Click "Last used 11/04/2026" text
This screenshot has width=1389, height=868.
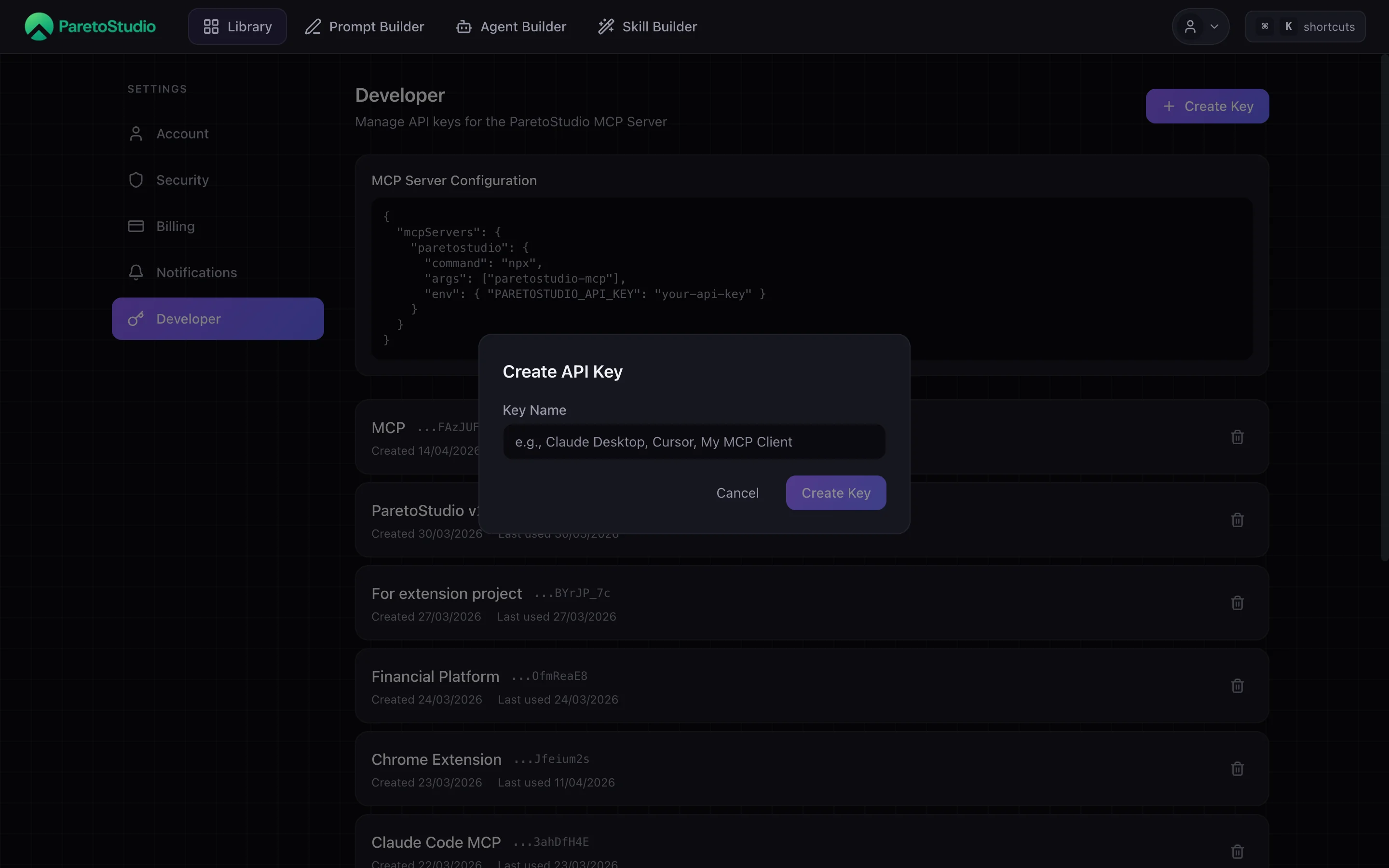[x=556, y=783]
